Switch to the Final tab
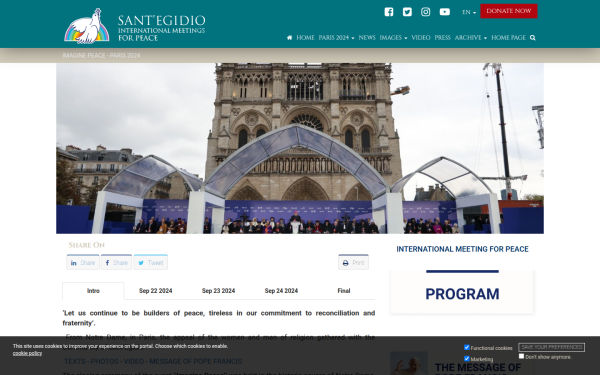600x375 pixels. (344, 291)
